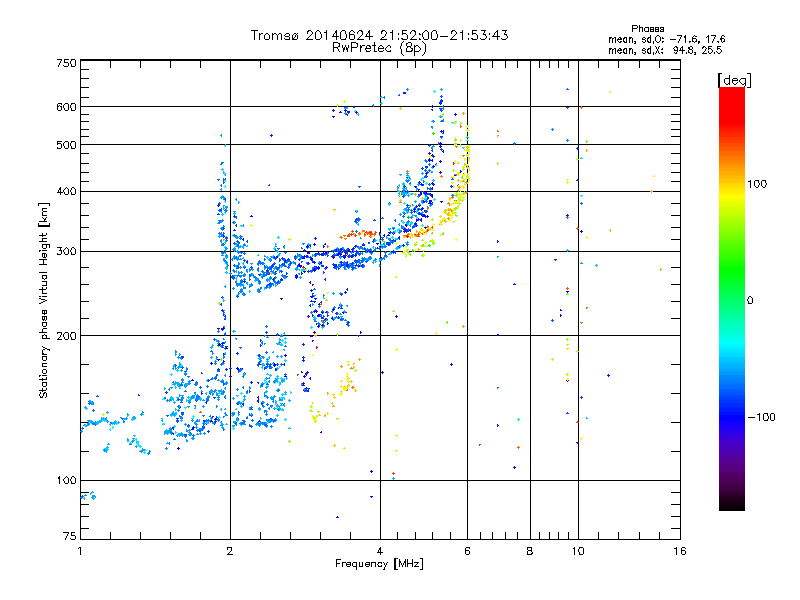Image resolution: width=800 pixels, height=600 pixels.
Task: Click the '[deg]' unit label above colorbar
Action: [734, 80]
